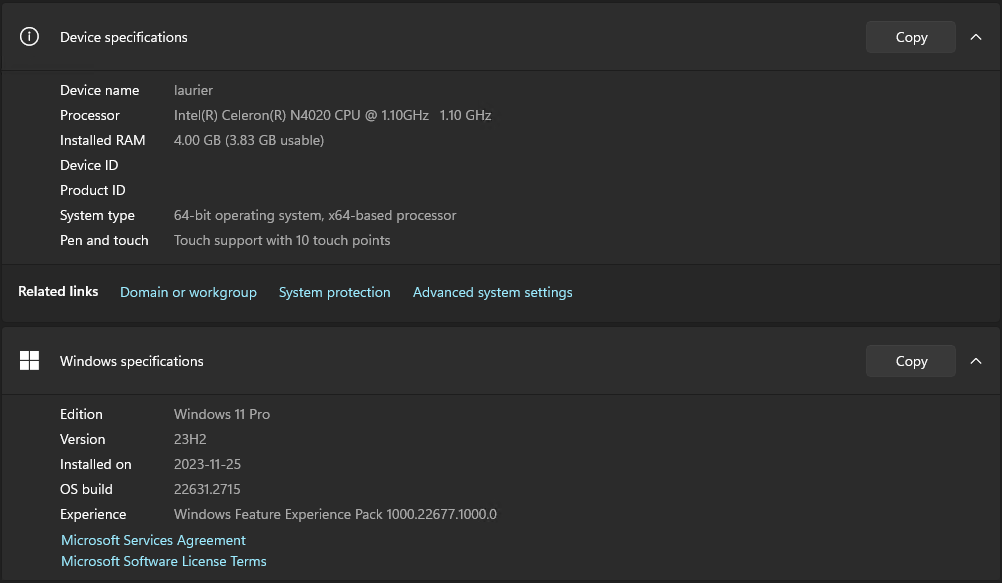Click the 'Experience' label
The height and width of the screenshot is (583, 1002).
[93, 514]
